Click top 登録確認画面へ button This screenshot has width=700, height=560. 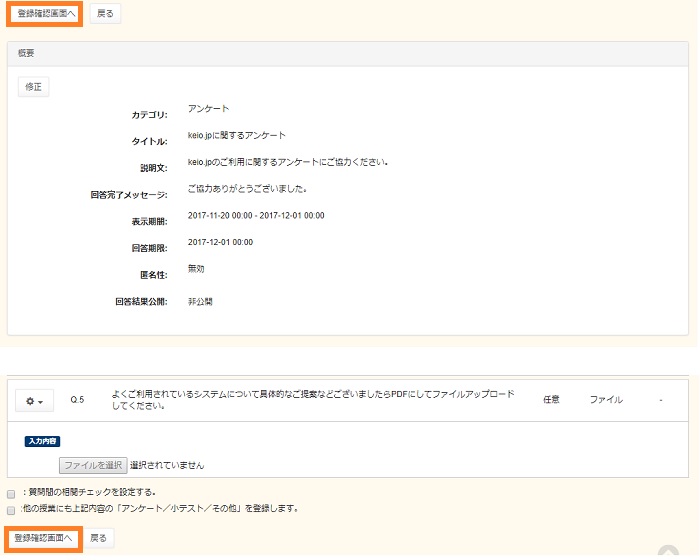(x=44, y=14)
